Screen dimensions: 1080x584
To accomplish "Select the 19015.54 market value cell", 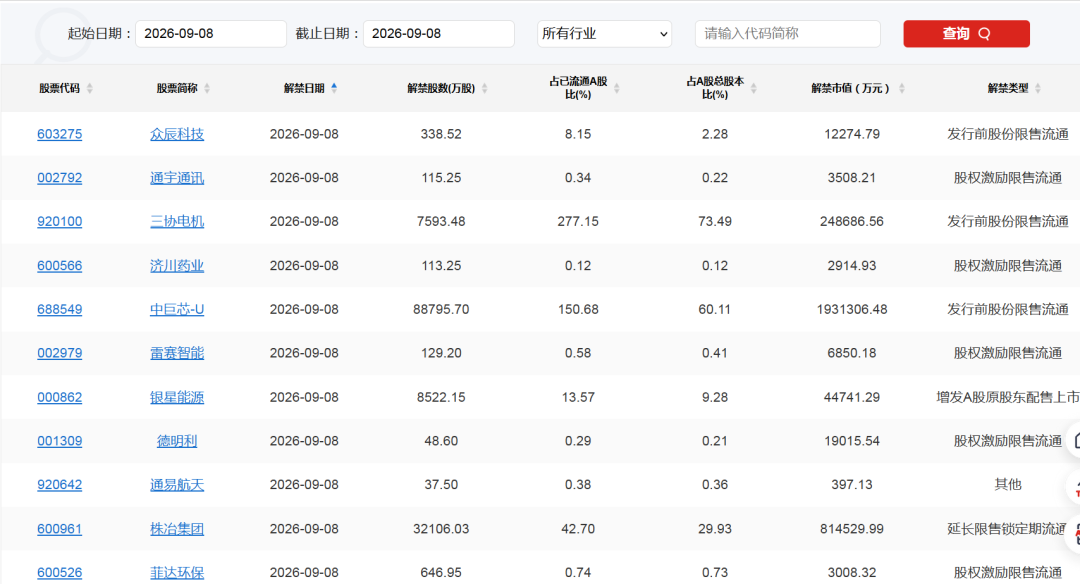I will (x=852, y=441).
